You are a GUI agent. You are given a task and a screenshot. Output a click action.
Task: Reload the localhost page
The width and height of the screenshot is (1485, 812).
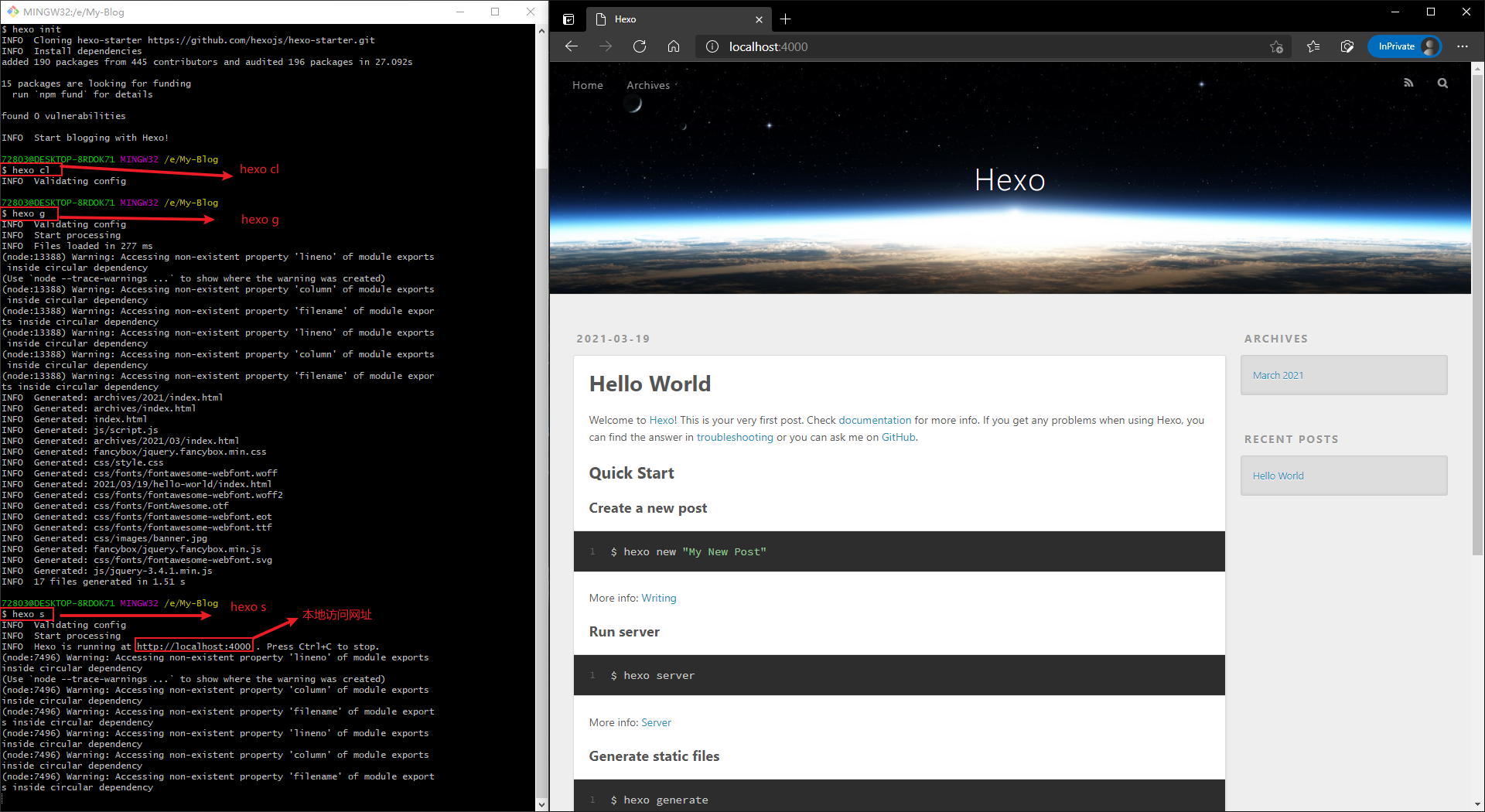[640, 46]
